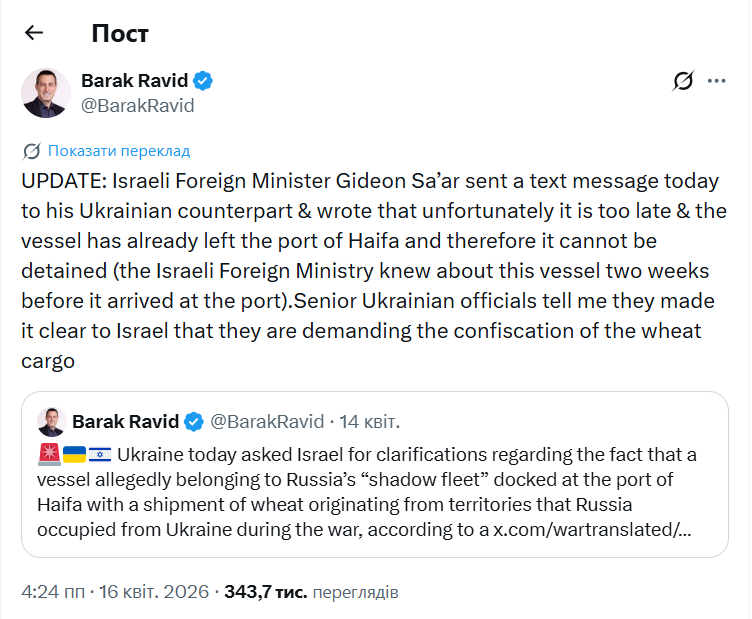Click the back arrow next to Пост

pos(34,33)
